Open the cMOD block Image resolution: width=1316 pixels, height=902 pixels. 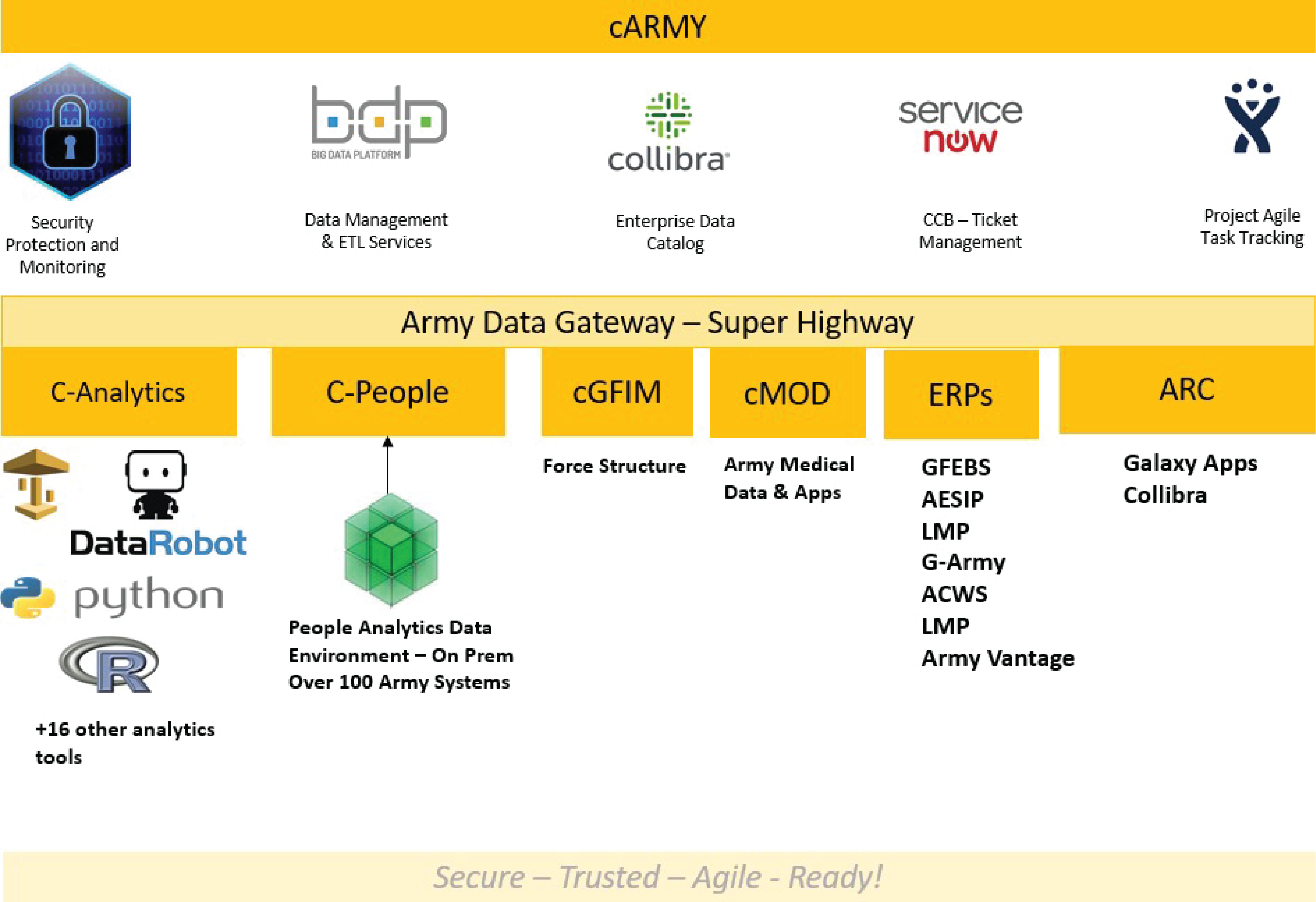788,392
